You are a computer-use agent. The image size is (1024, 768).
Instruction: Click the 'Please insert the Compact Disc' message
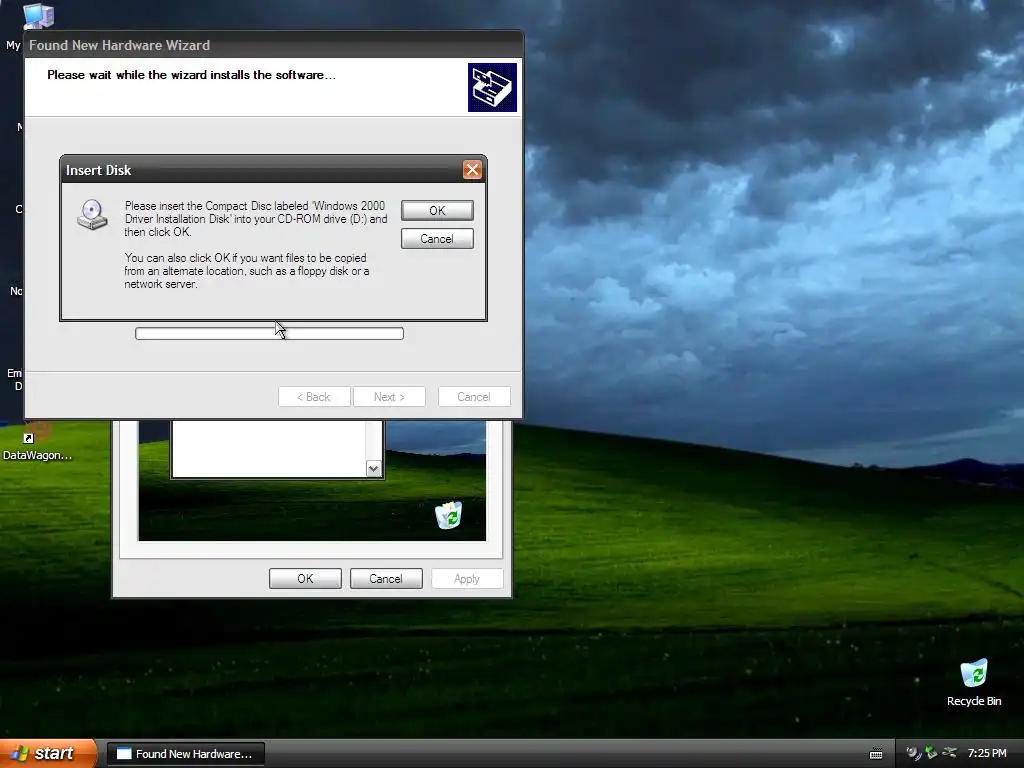tap(256, 219)
